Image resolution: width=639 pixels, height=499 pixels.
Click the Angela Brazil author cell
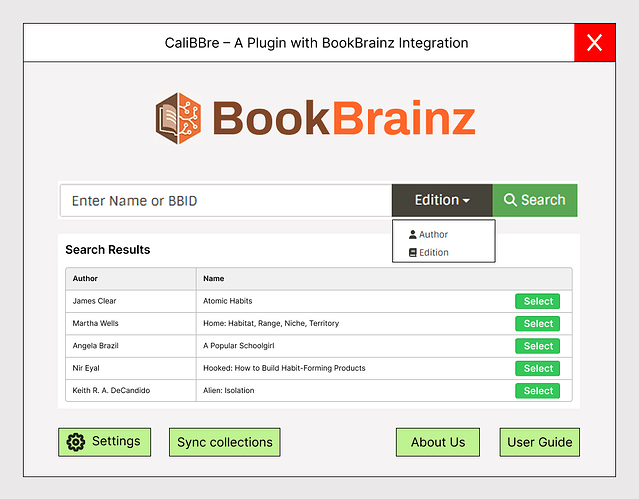point(131,346)
